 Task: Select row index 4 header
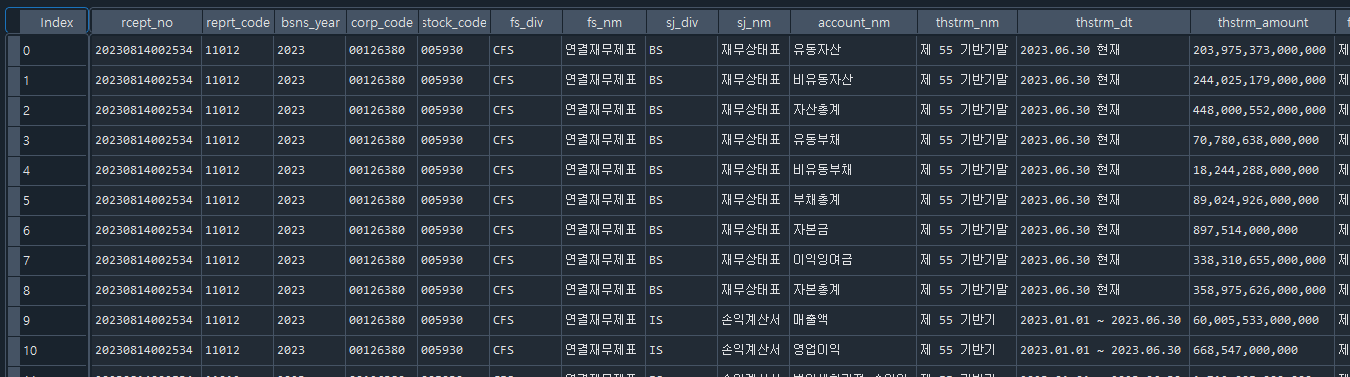point(54,170)
